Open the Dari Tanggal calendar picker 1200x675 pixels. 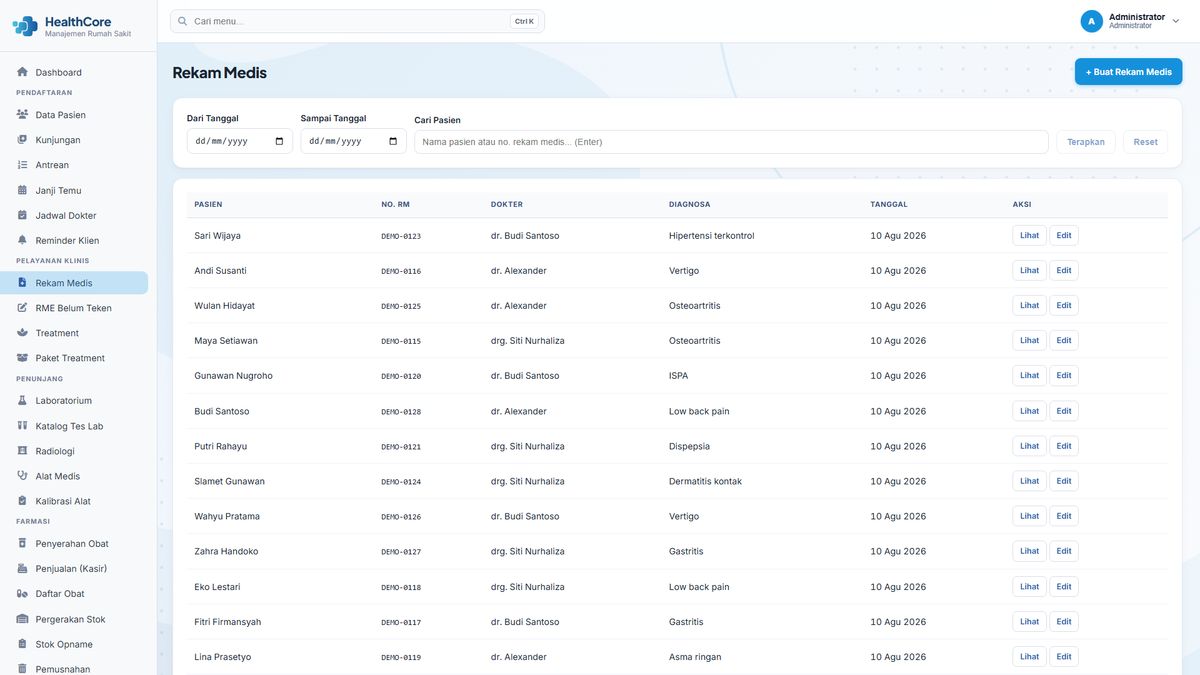point(279,141)
